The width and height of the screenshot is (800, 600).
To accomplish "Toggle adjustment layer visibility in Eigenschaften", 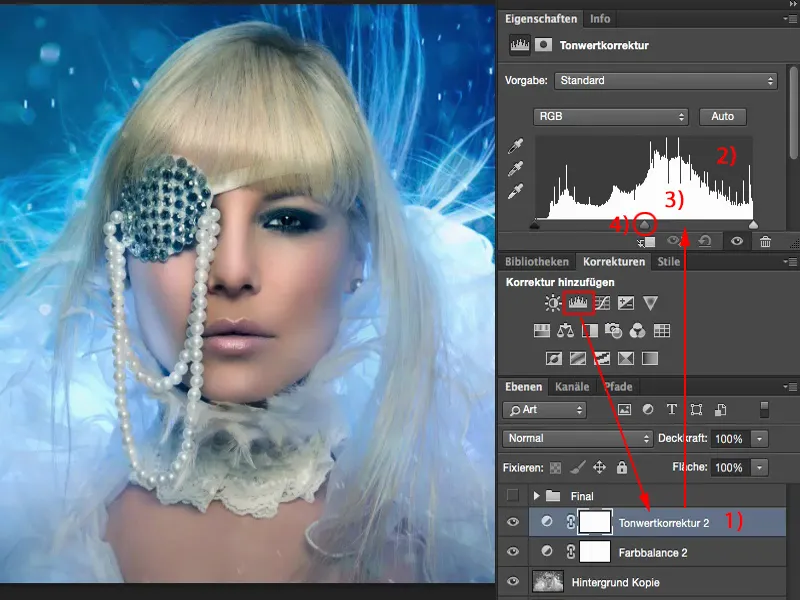I will click(x=737, y=241).
